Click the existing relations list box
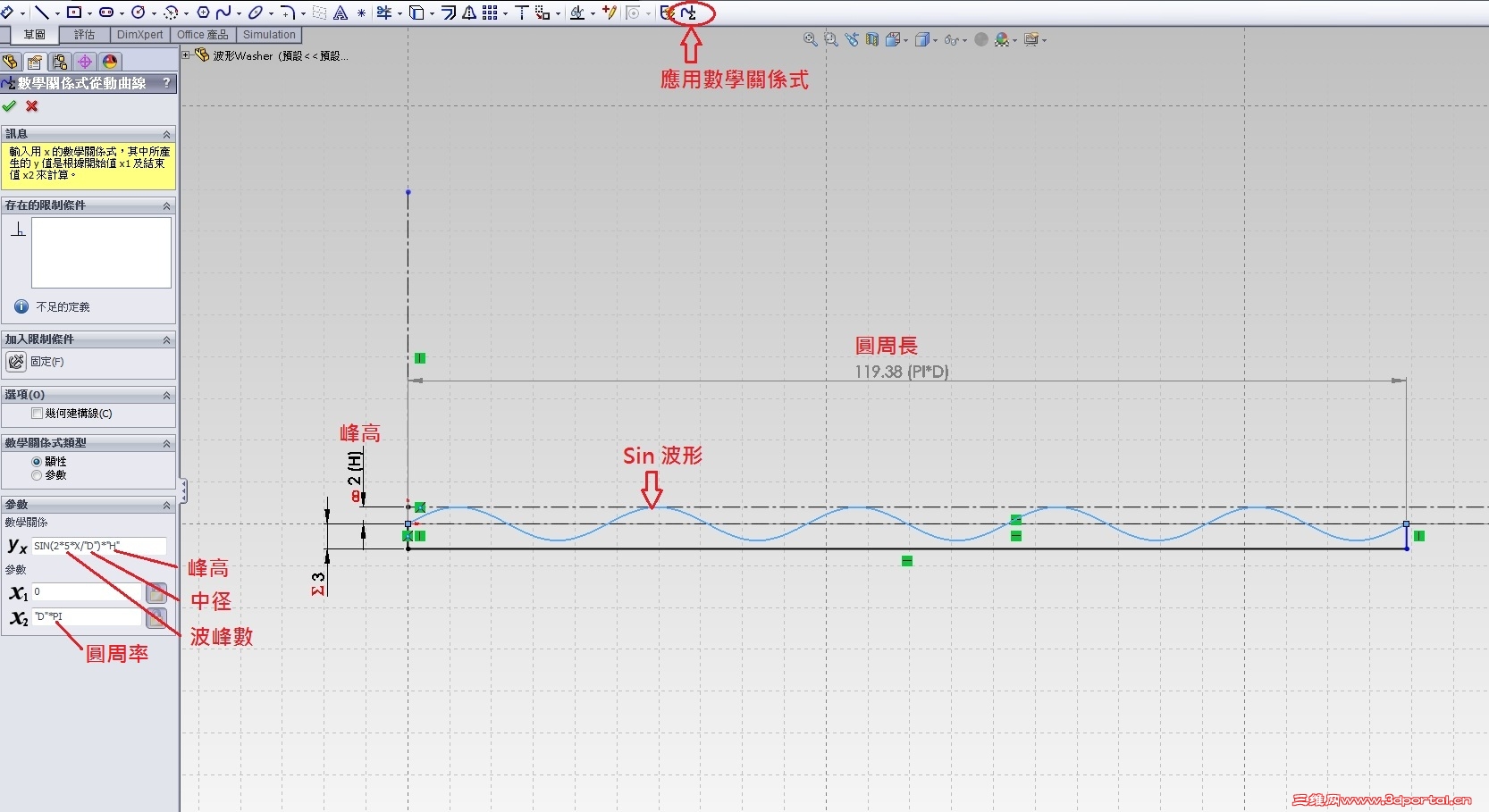 [101, 252]
